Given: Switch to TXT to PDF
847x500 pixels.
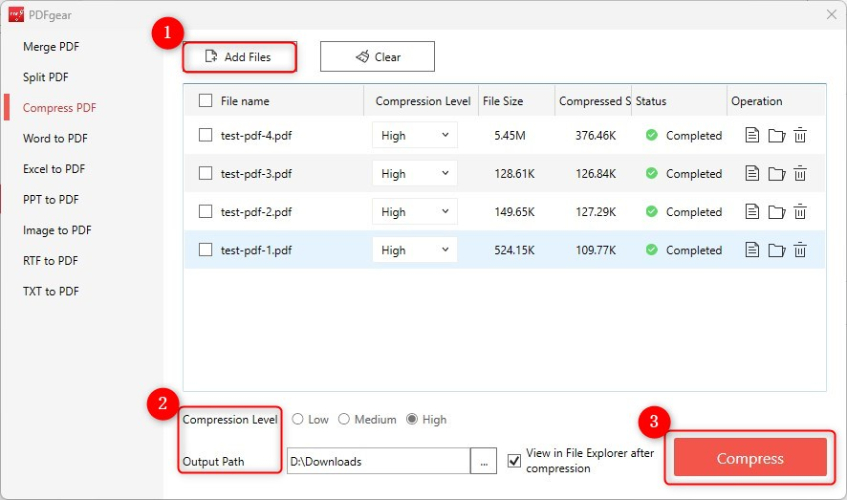Looking at the screenshot, I should click(51, 292).
